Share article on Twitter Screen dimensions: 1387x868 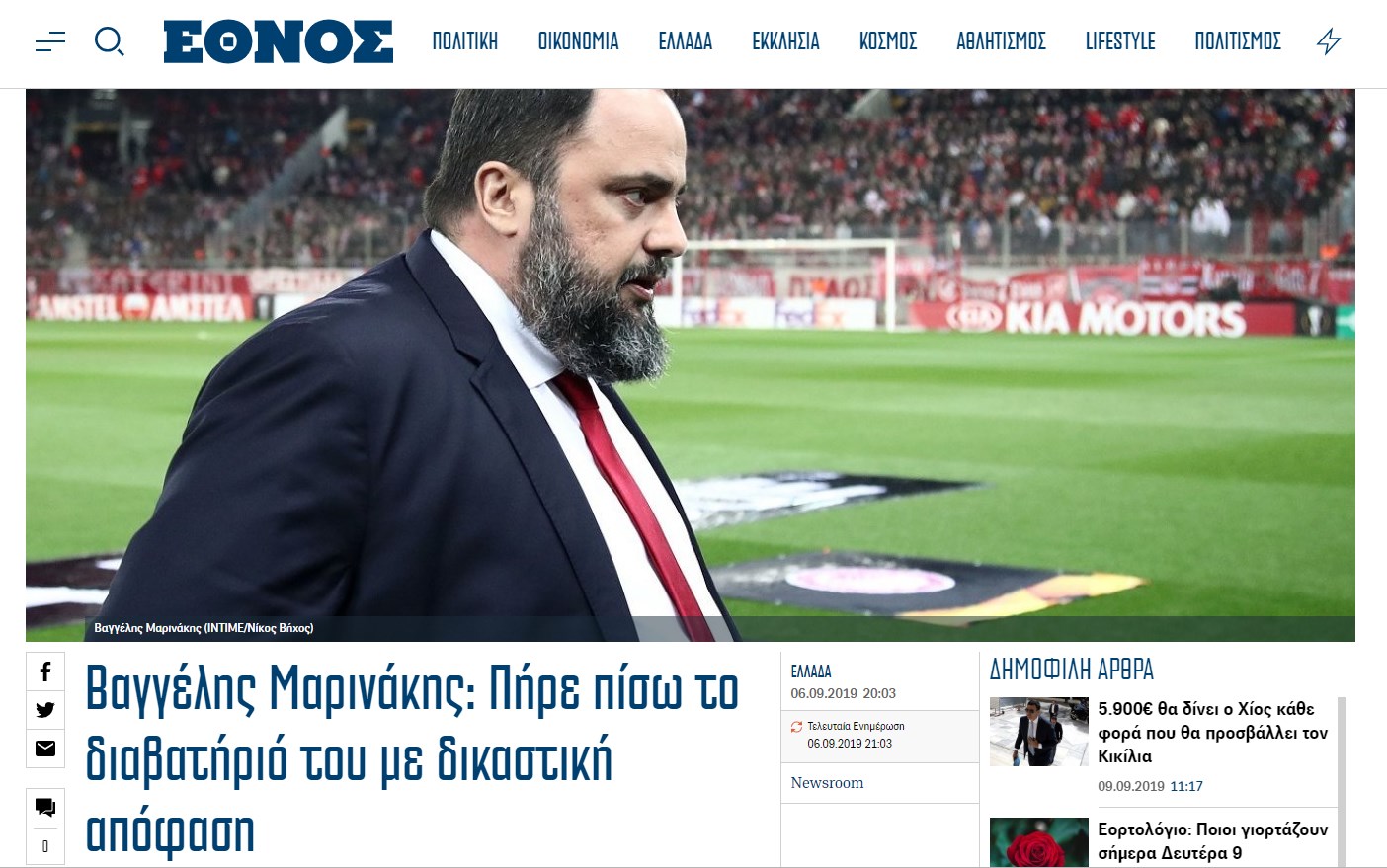[x=45, y=710]
